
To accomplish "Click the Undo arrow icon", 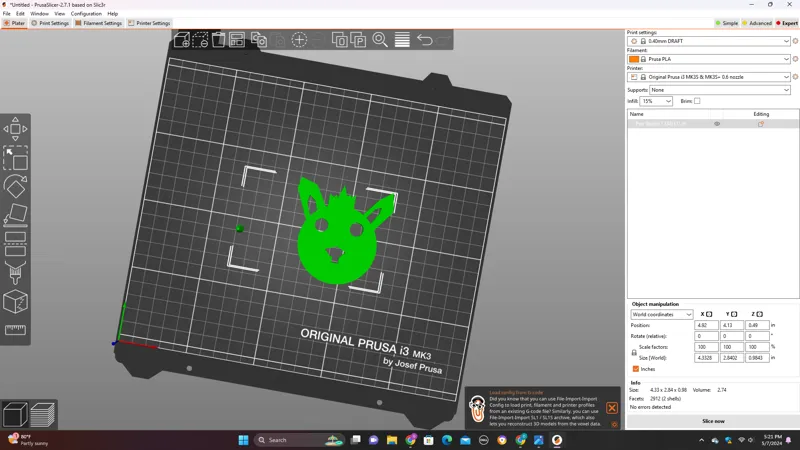I will click(x=424, y=40).
